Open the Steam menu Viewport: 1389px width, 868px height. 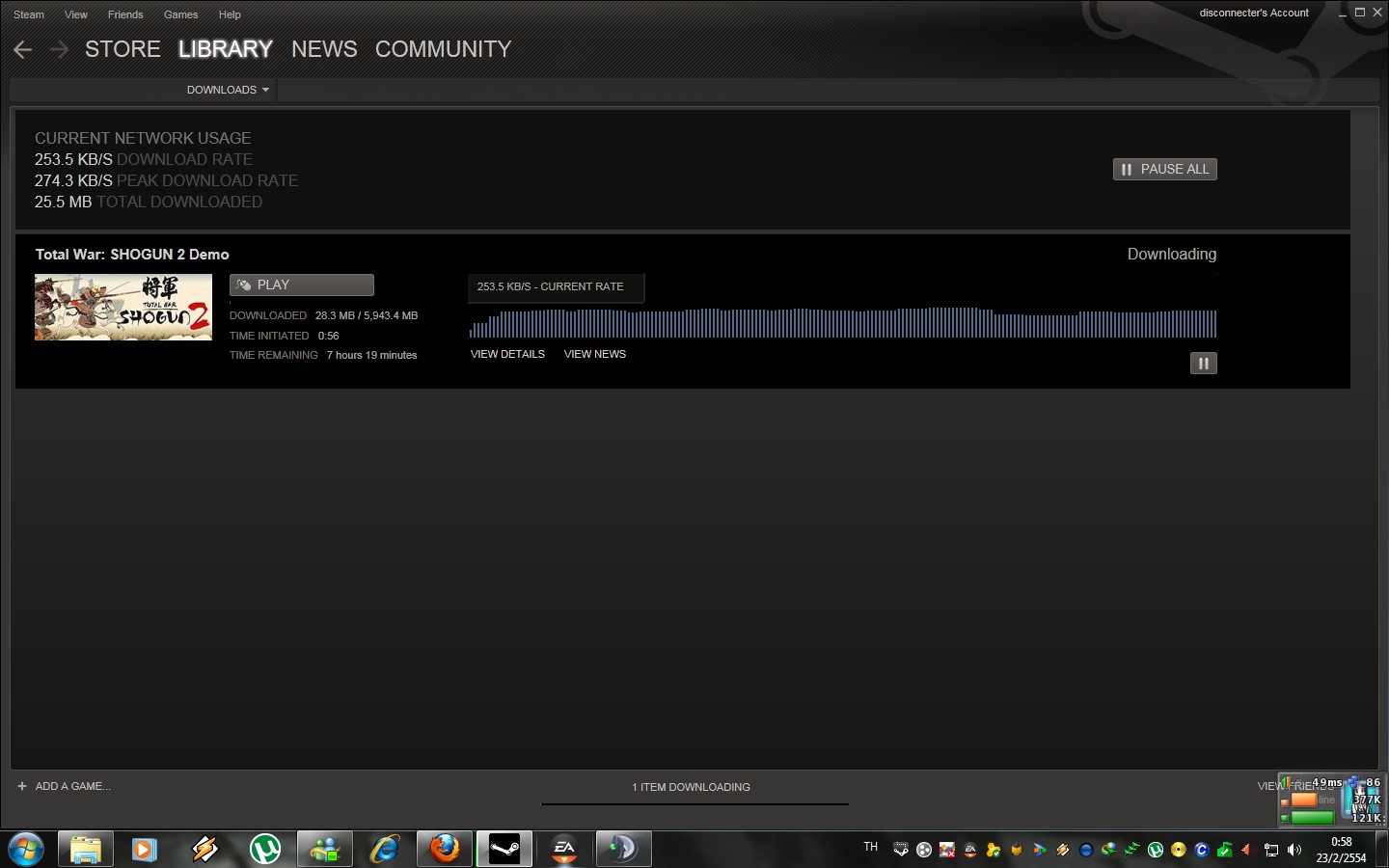(29, 14)
